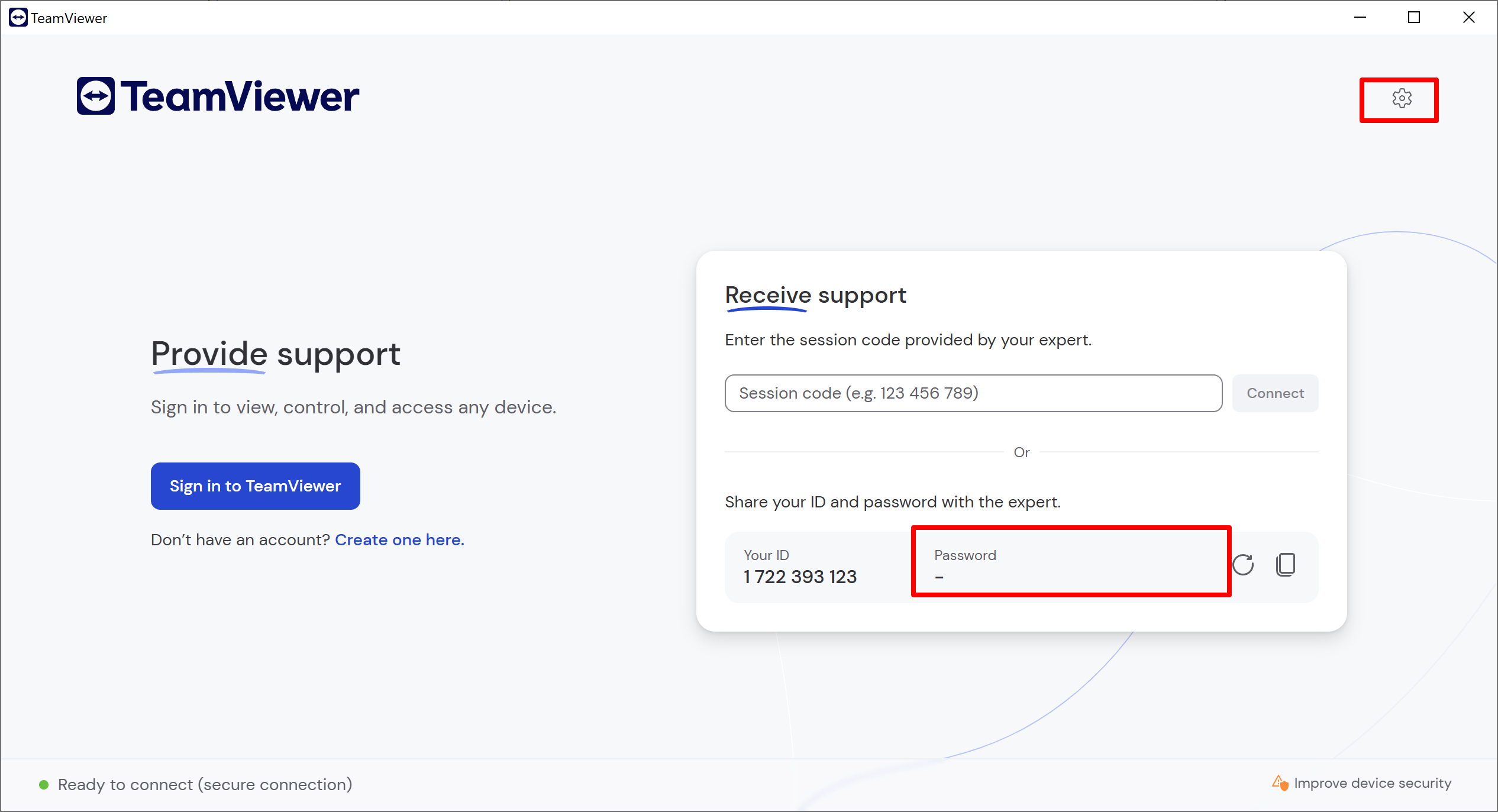Minimize the TeamViewer window
This screenshot has height=812, width=1498.
click(1360, 18)
